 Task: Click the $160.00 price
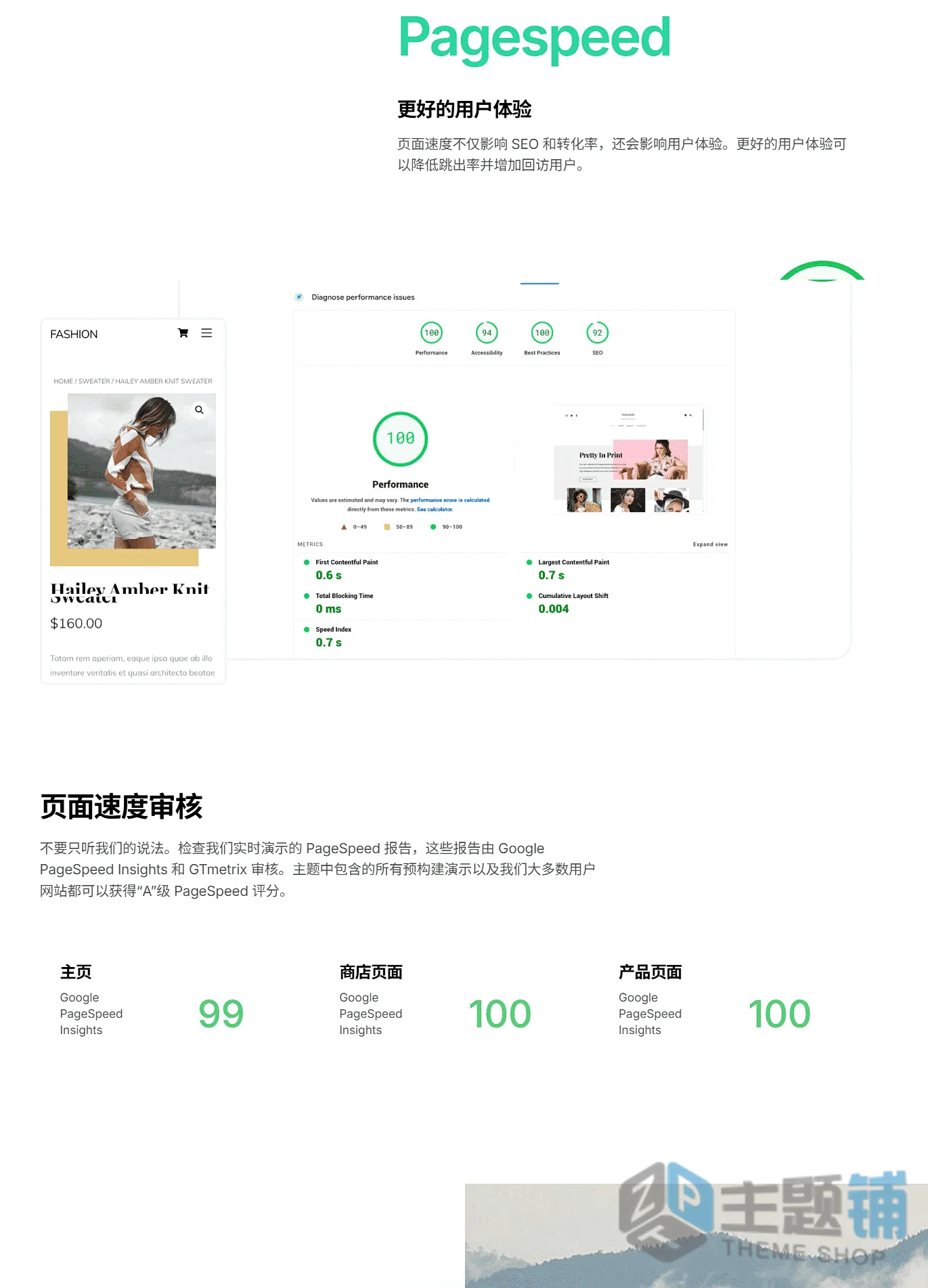pyautogui.click(x=76, y=623)
